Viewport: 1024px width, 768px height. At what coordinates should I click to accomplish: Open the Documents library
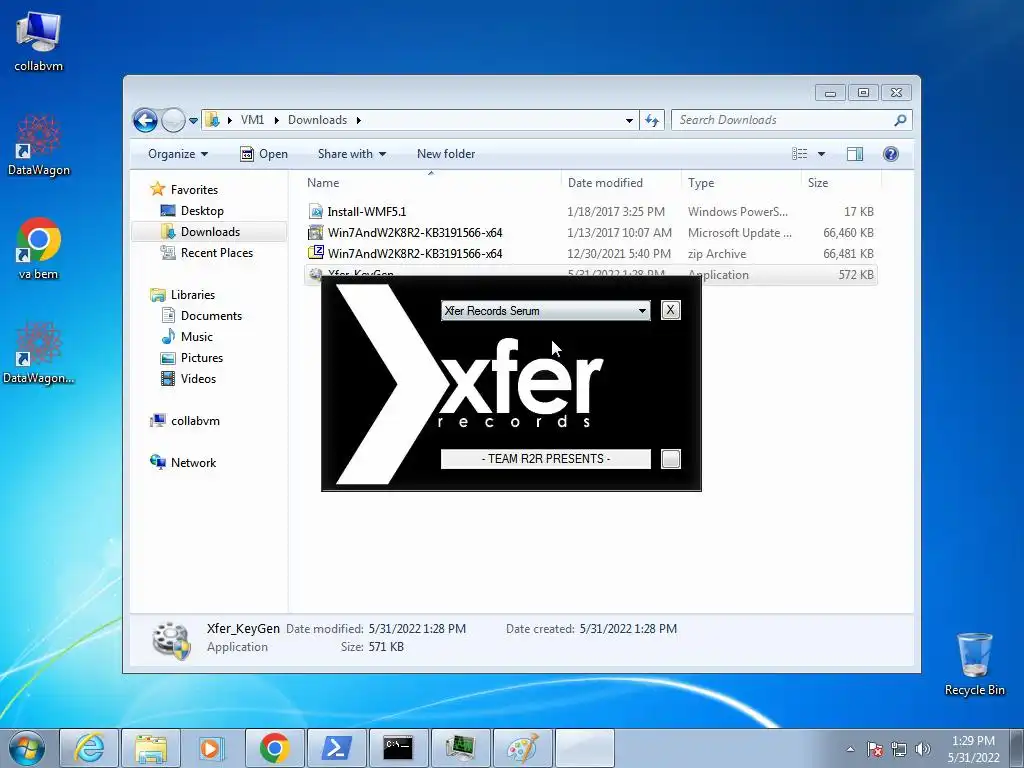211,315
